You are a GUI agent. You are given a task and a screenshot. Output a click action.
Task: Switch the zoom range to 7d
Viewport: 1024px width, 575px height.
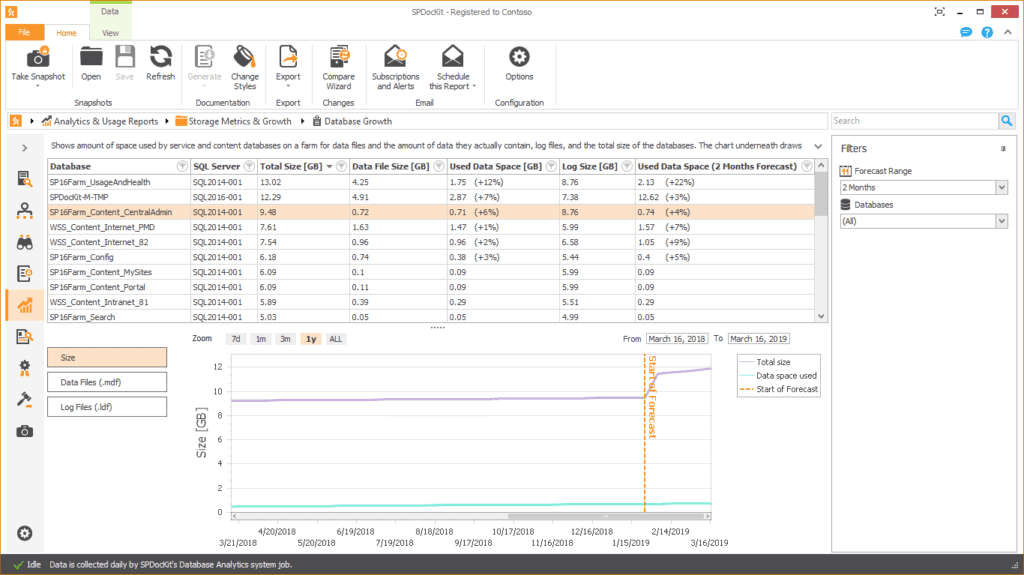pos(236,339)
